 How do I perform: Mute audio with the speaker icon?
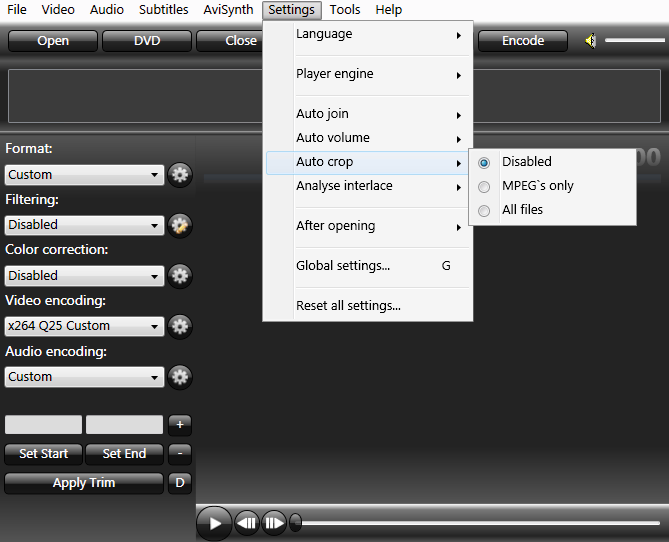pos(591,41)
